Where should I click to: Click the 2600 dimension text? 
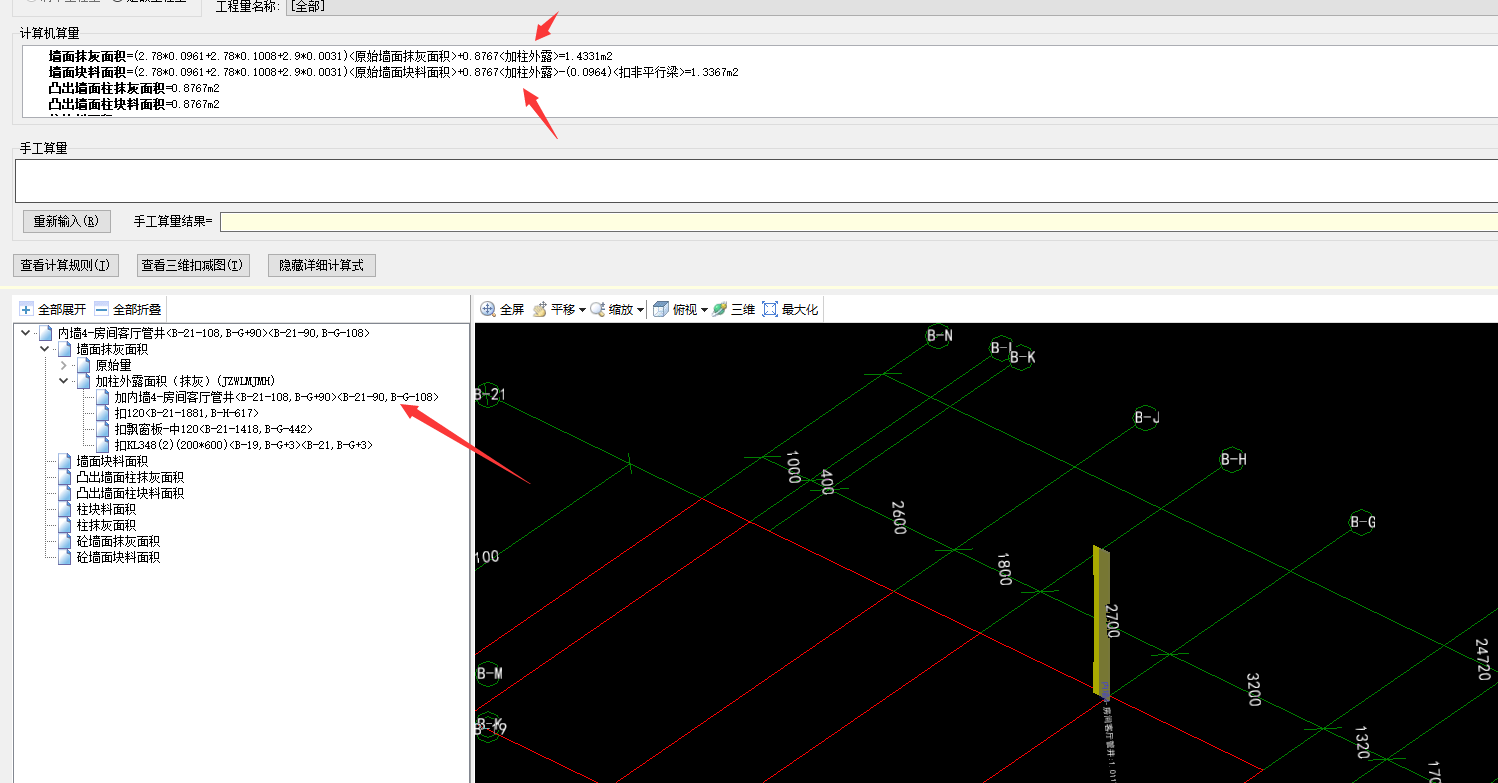click(899, 516)
